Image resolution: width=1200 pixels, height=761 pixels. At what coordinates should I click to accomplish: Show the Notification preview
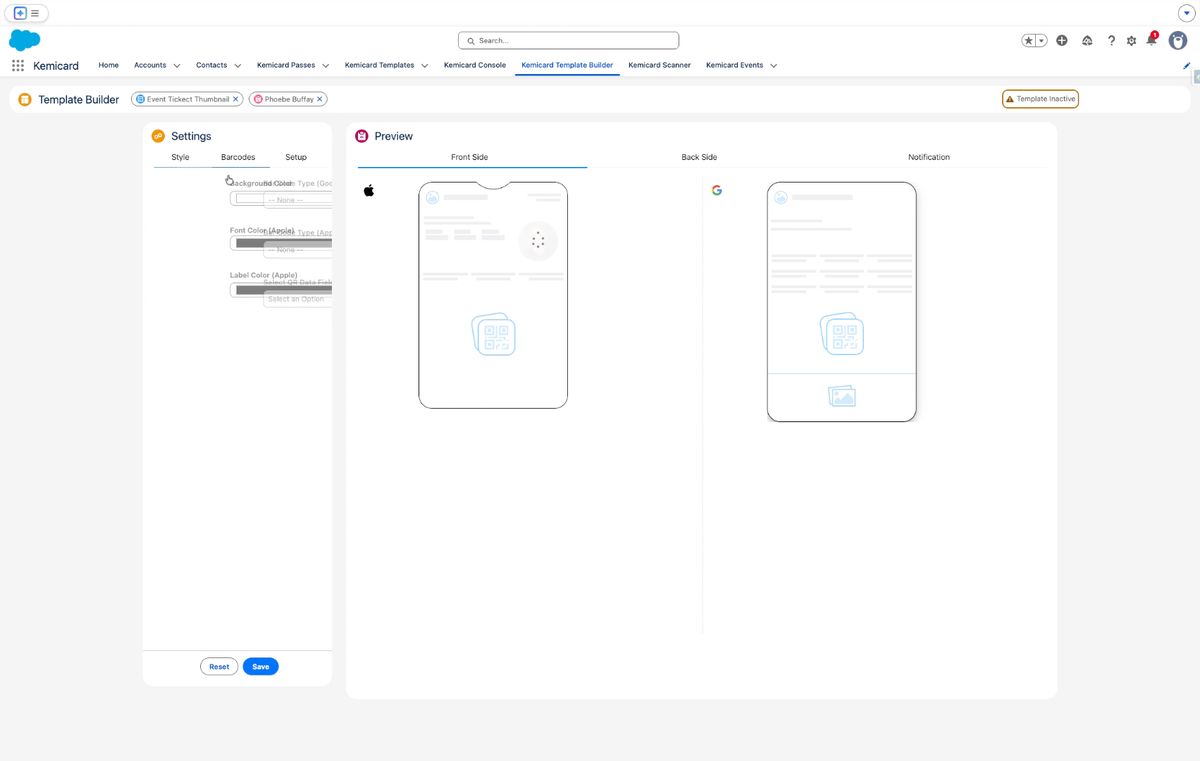coord(929,157)
